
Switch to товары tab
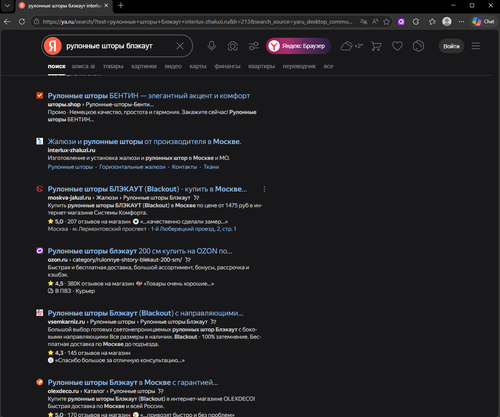(x=113, y=66)
